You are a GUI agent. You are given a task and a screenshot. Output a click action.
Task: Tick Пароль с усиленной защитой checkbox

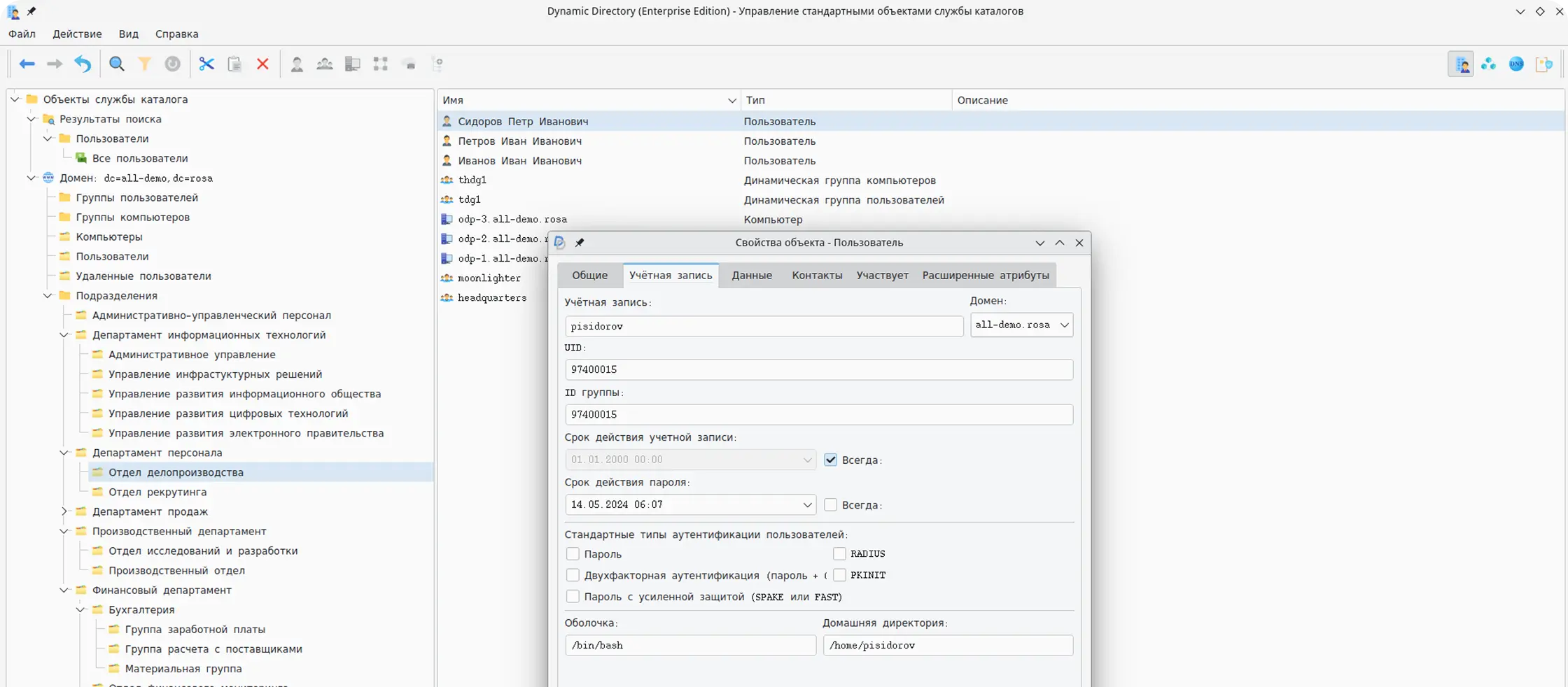point(573,597)
